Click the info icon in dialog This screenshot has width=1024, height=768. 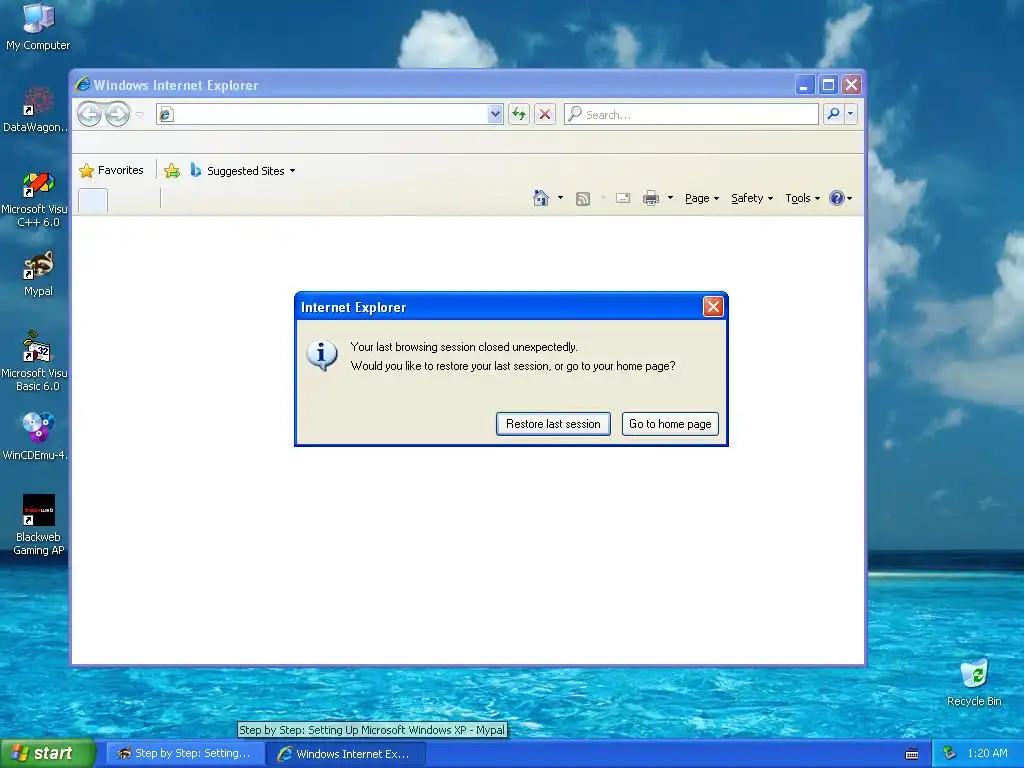click(322, 355)
